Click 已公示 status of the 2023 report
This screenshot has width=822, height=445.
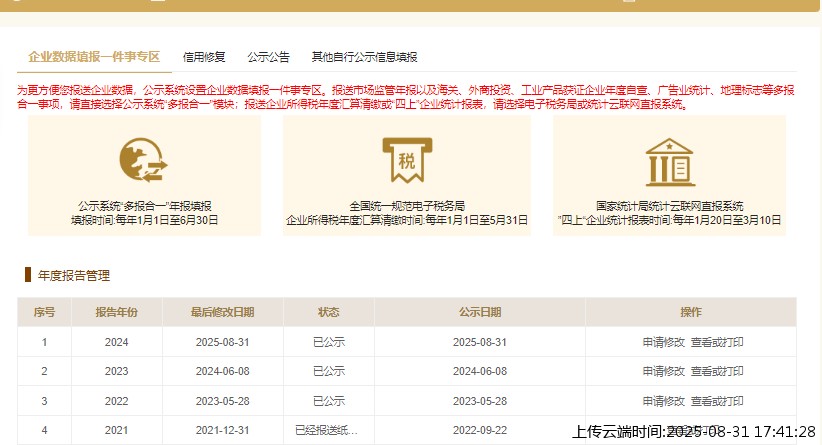pos(329,371)
